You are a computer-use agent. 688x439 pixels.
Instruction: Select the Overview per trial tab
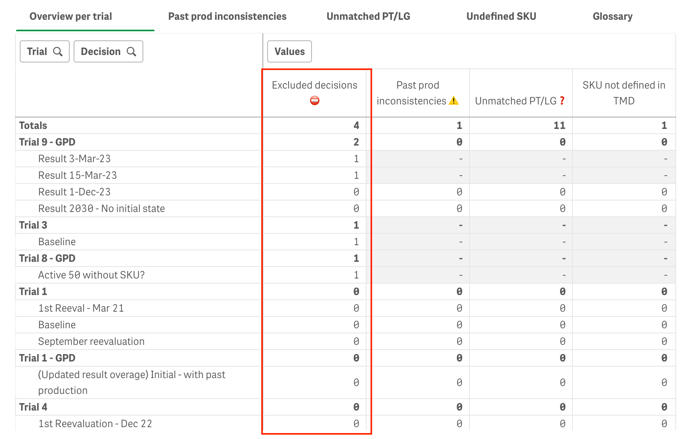pyautogui.click(x=71, y=17)
